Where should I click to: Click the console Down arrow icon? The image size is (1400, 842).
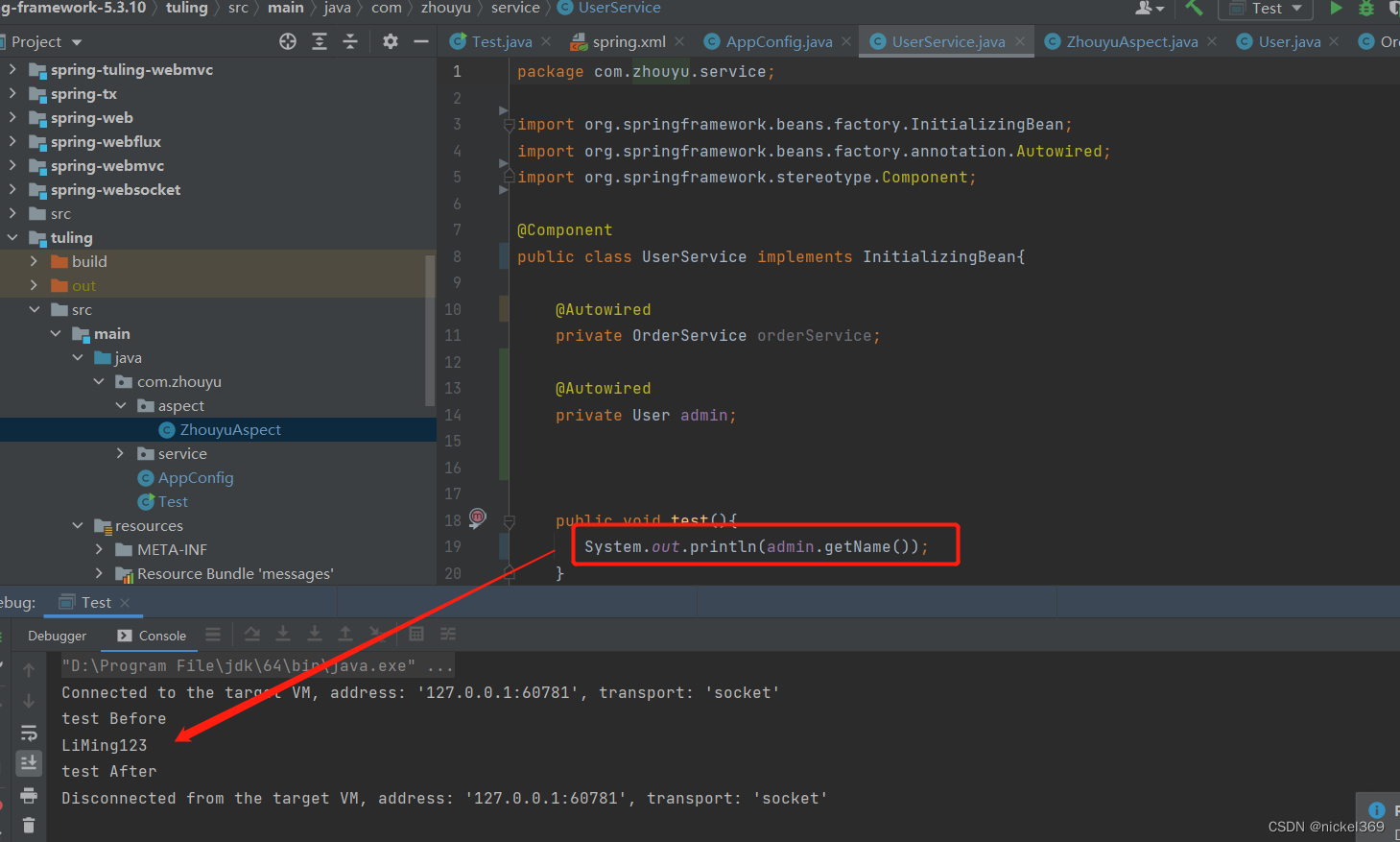[x=29, y=701]
